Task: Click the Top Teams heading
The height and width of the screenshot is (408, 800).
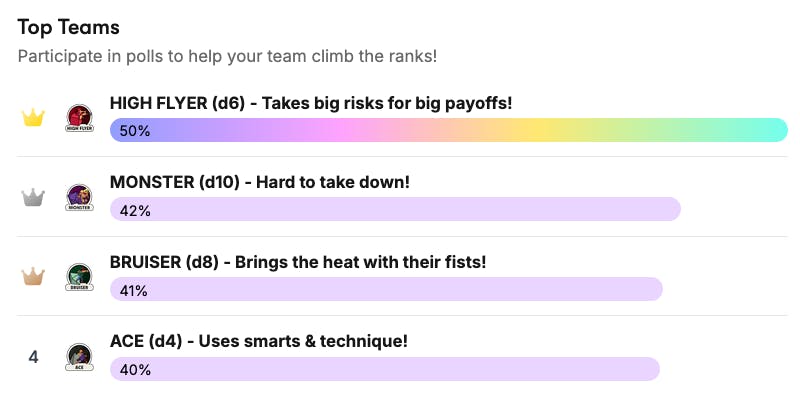Action: (x=68, y=27)
